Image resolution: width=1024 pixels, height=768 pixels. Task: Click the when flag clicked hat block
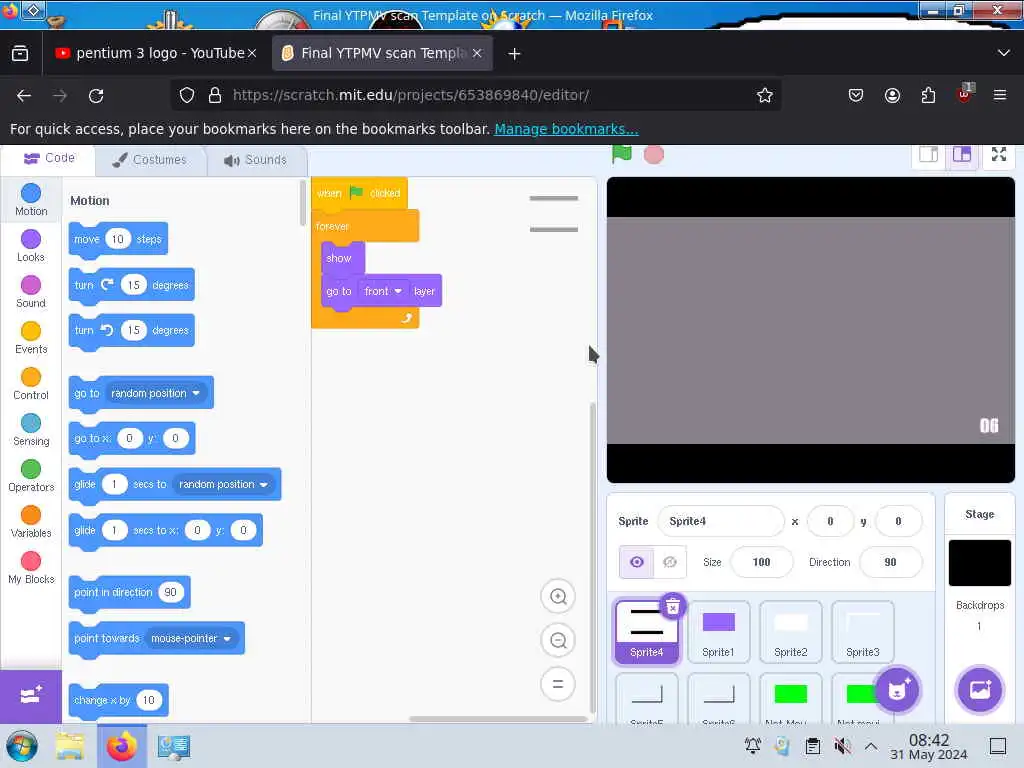[359, 193]
